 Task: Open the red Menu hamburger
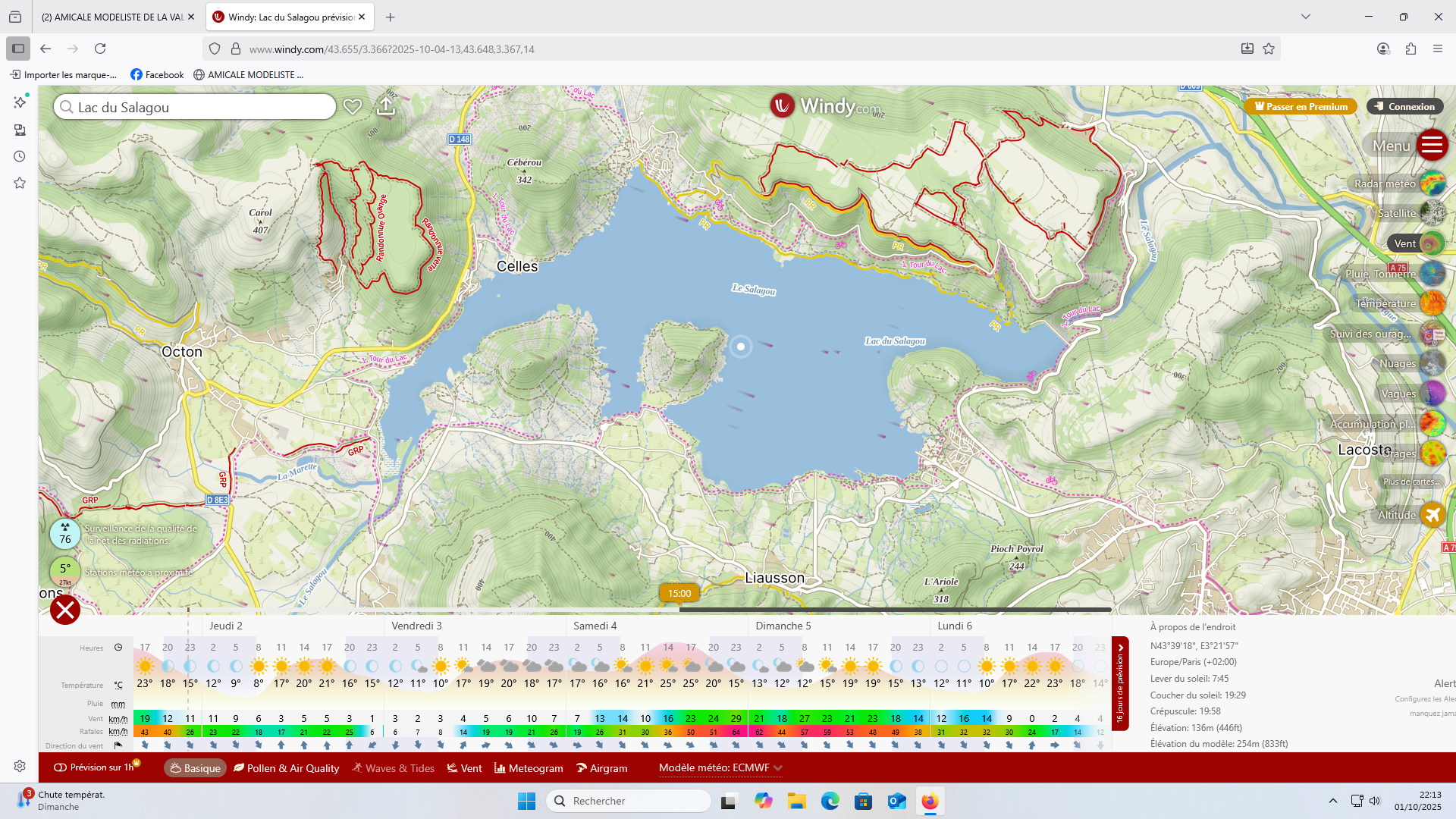pos(1432,145)
